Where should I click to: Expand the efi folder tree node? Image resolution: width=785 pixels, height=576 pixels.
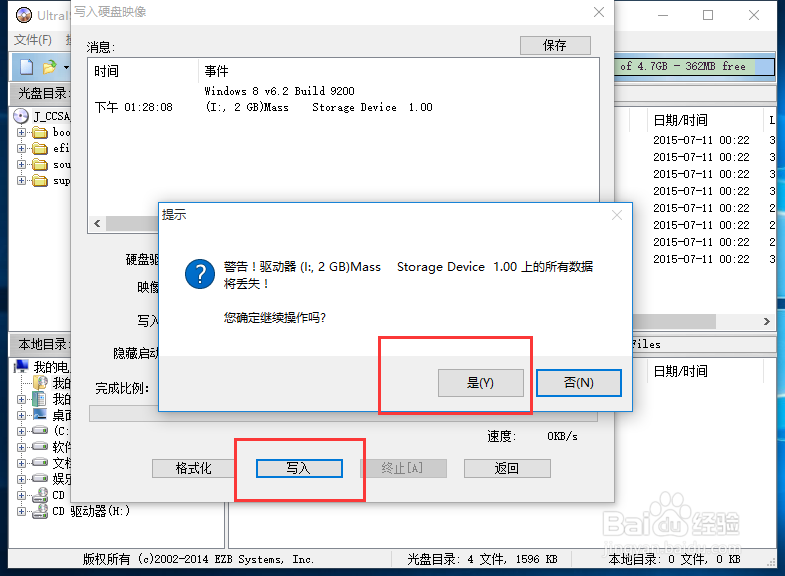pyautogui.click(x=21, y=149)
